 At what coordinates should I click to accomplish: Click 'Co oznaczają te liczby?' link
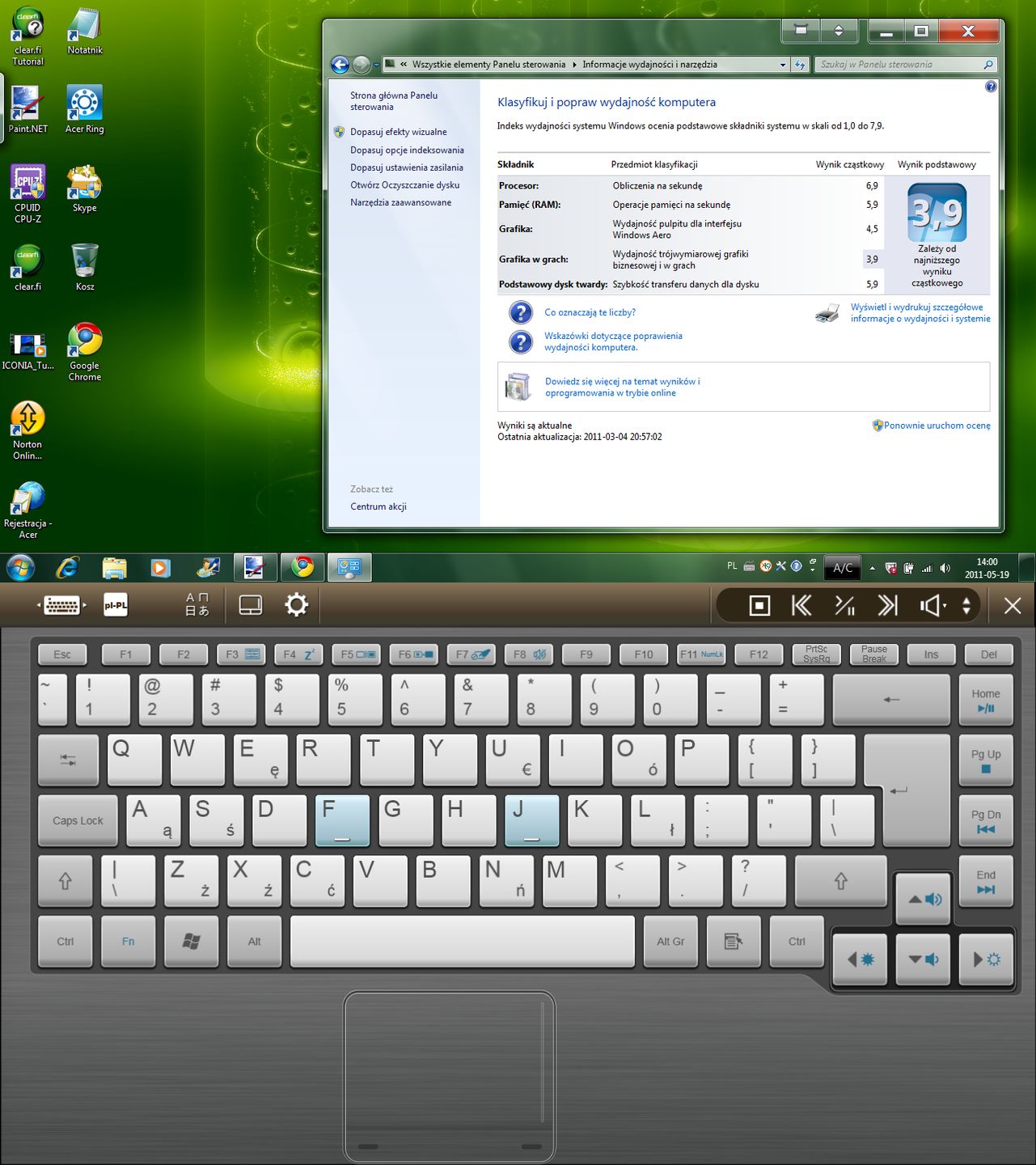(590, 312)
